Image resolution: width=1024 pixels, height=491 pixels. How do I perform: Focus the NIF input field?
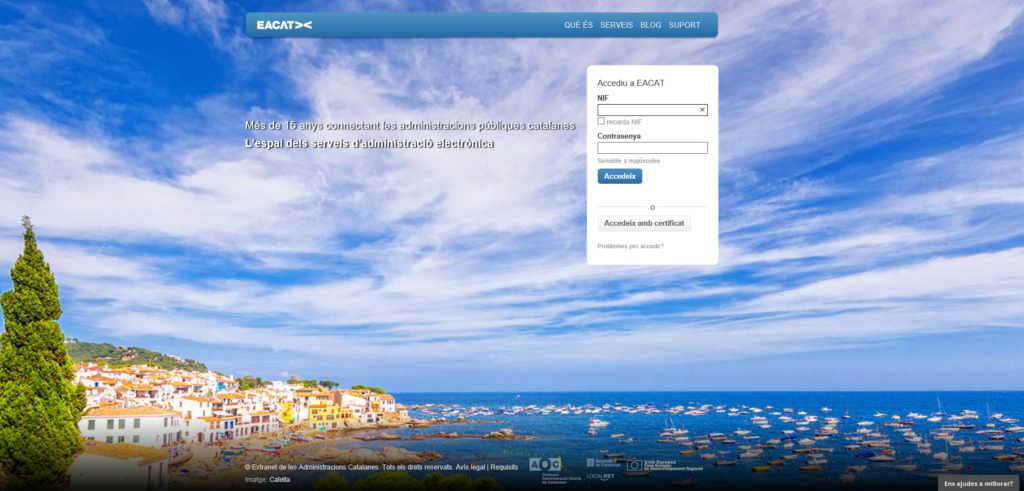[x=646, y=110]
